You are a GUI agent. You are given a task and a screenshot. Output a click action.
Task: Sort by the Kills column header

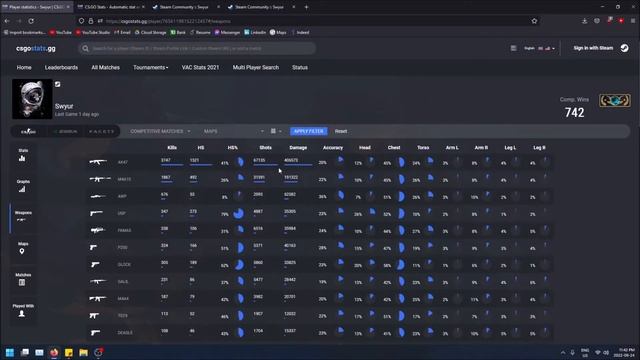coord(172,148)
